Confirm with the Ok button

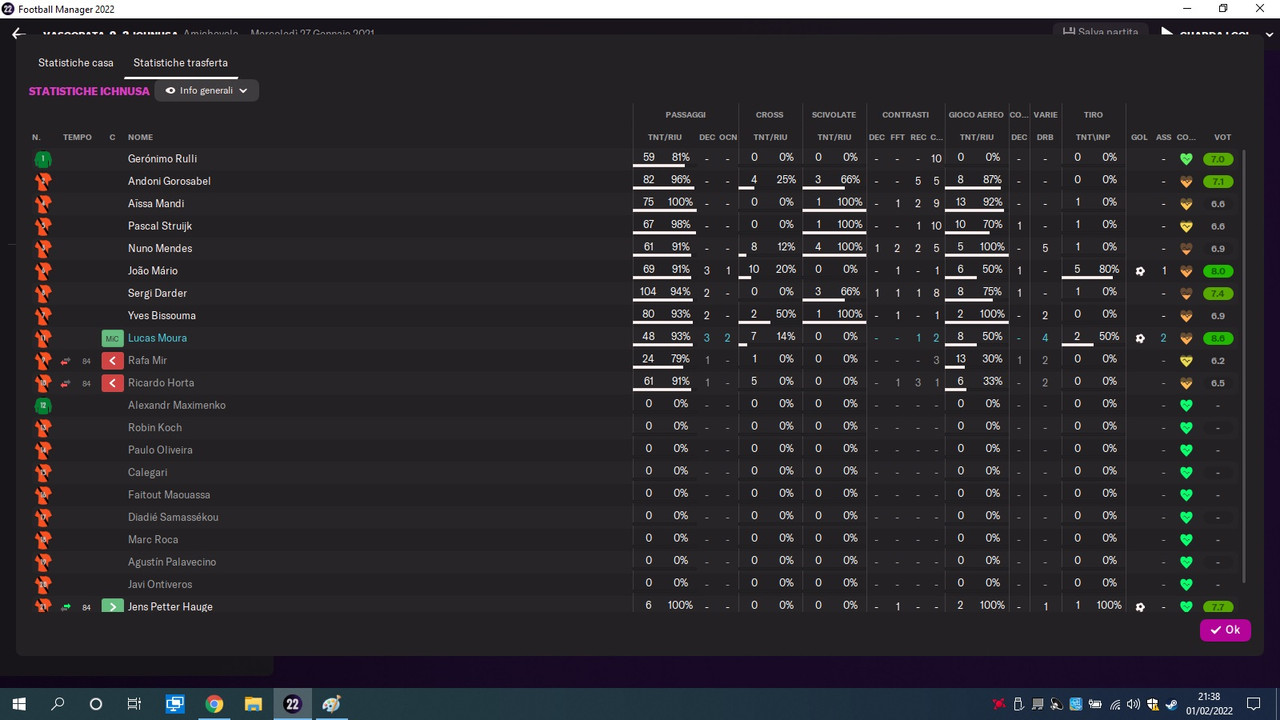1225,630
